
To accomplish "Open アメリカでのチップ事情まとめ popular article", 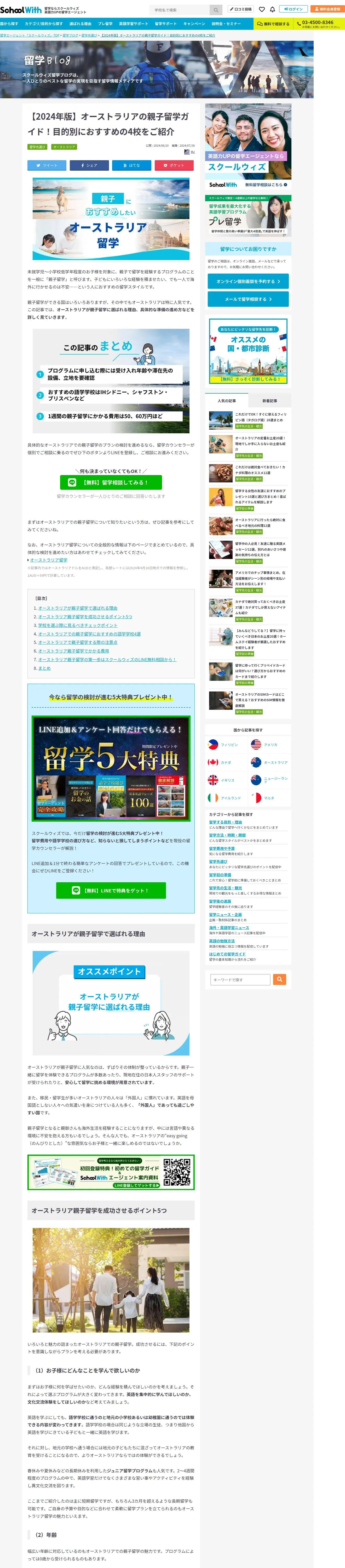I will [248, 581].
